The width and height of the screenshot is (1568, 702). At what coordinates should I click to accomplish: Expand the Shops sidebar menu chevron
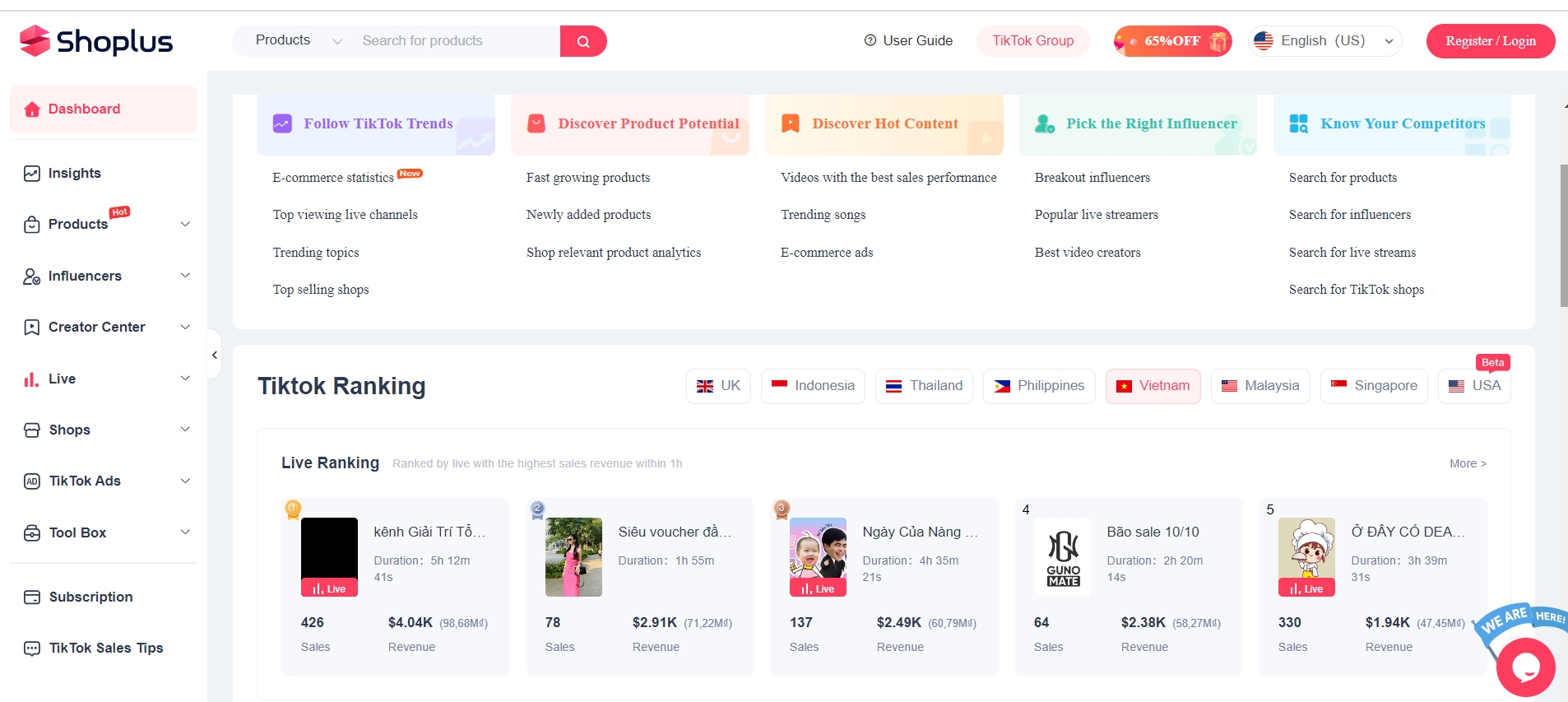(x=185, y=430)
